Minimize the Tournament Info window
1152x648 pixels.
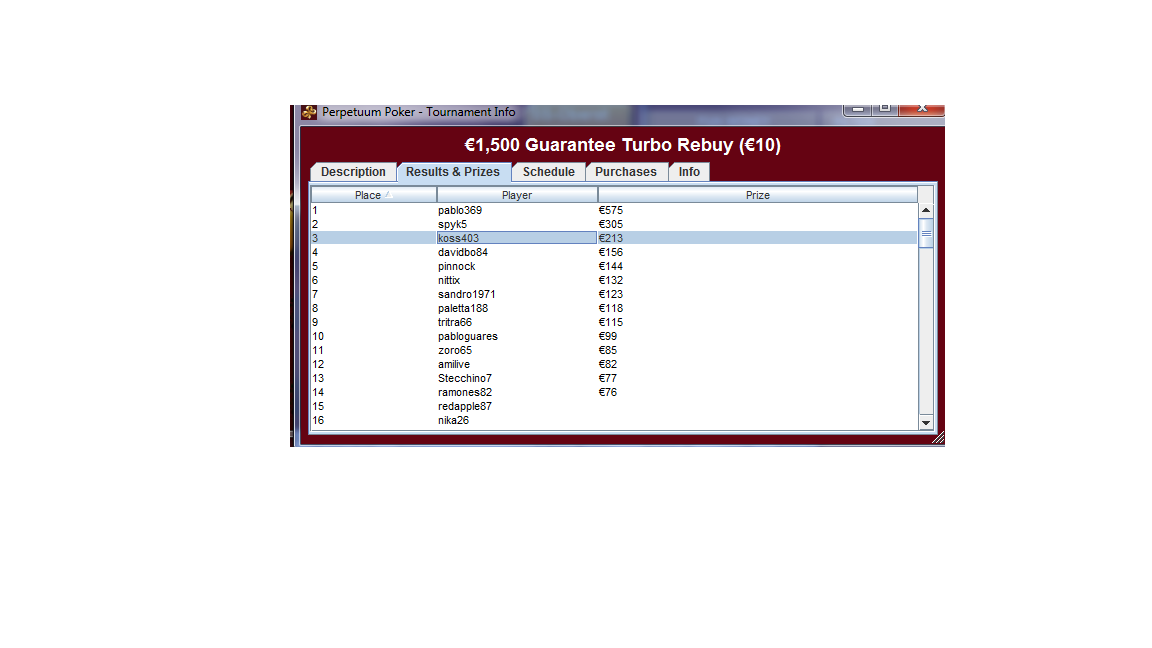858,109
